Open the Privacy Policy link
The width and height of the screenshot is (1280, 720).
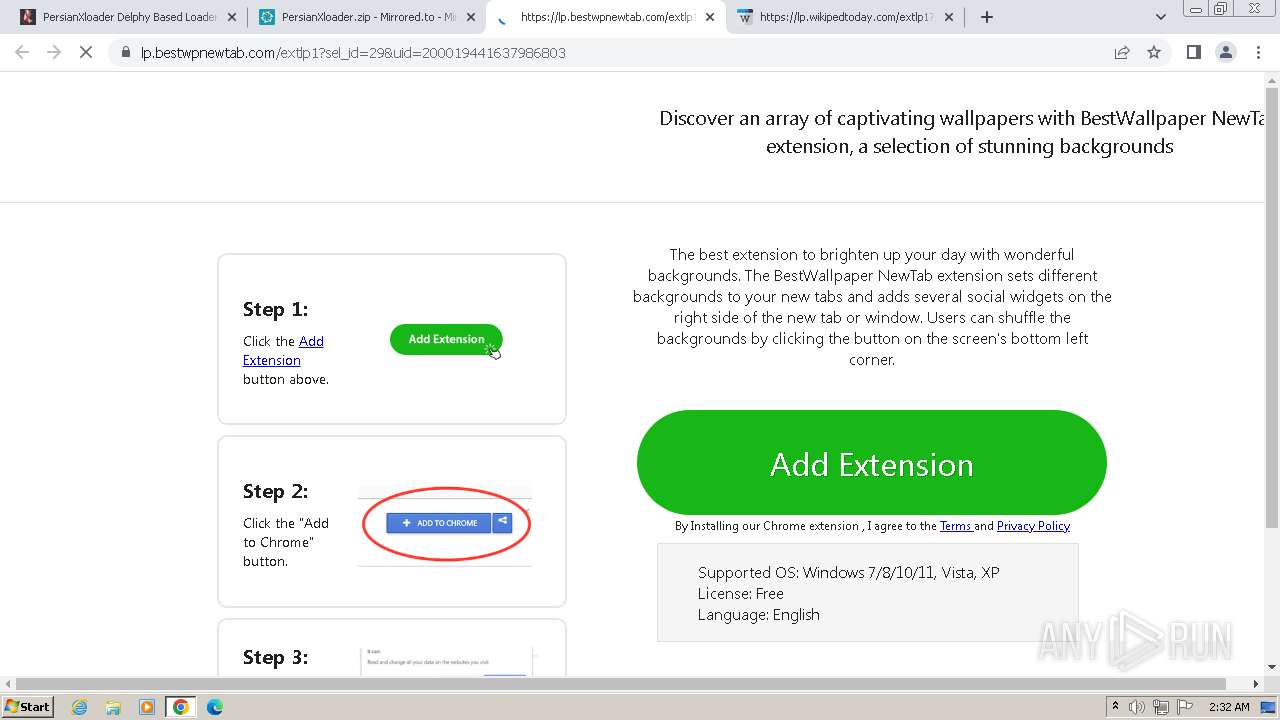(x=1033, y=526)
